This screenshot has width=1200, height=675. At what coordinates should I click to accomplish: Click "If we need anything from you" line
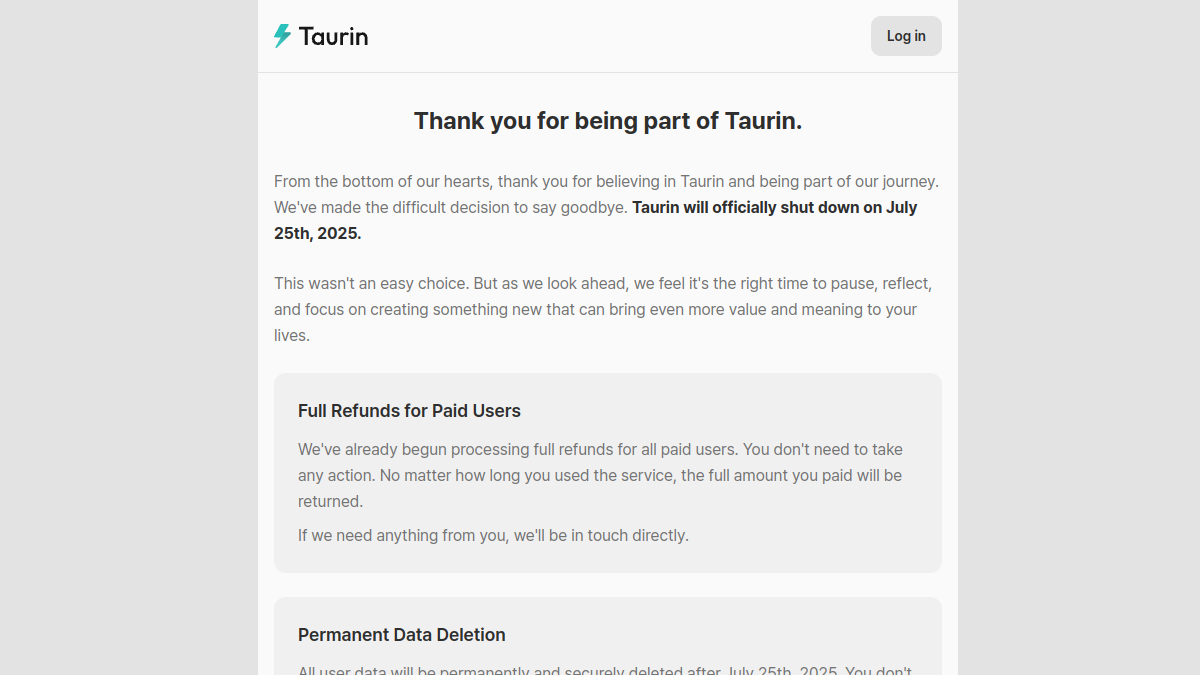493,535
